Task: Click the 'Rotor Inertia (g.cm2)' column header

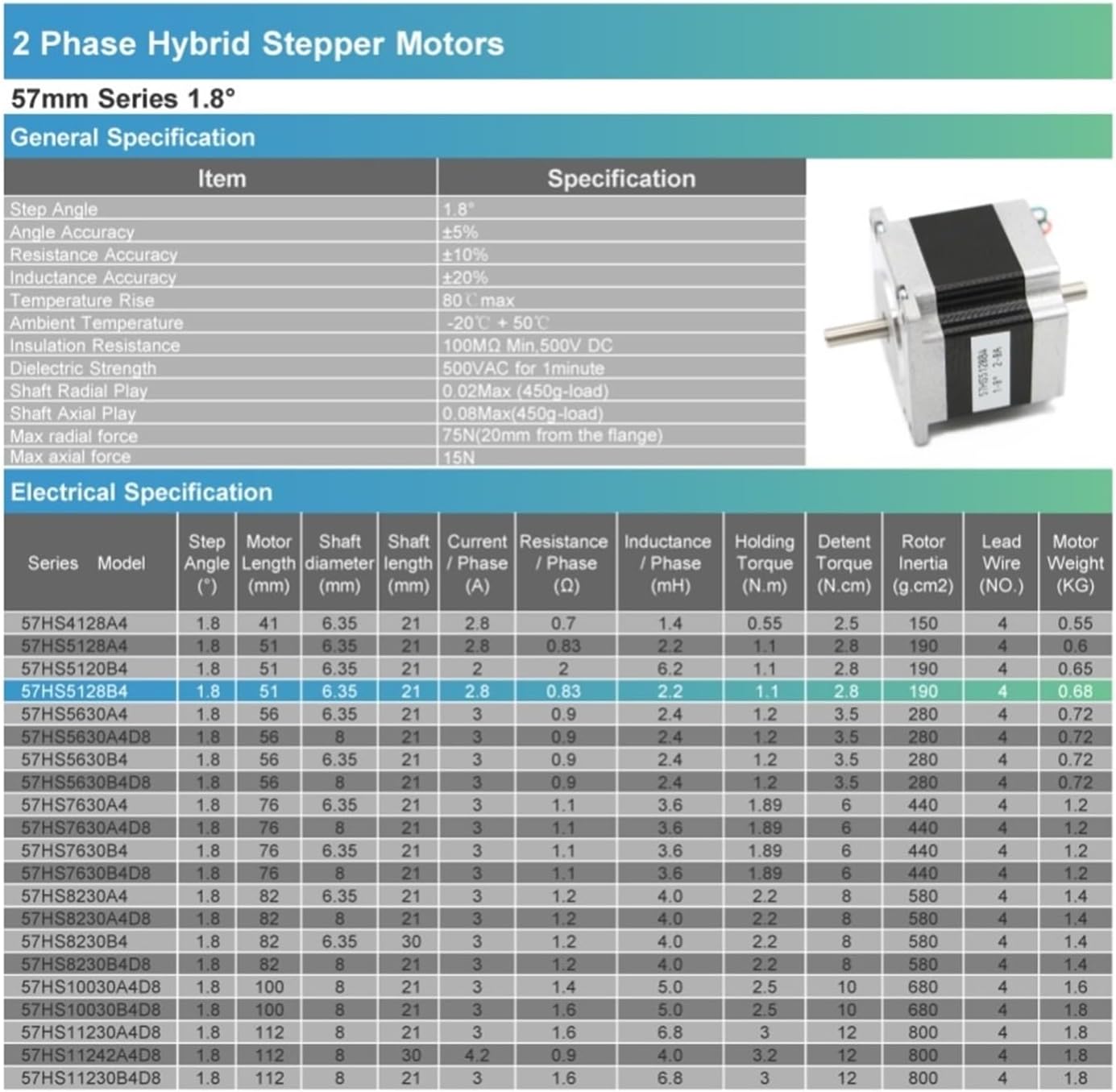Action: [x=923, y=563]
